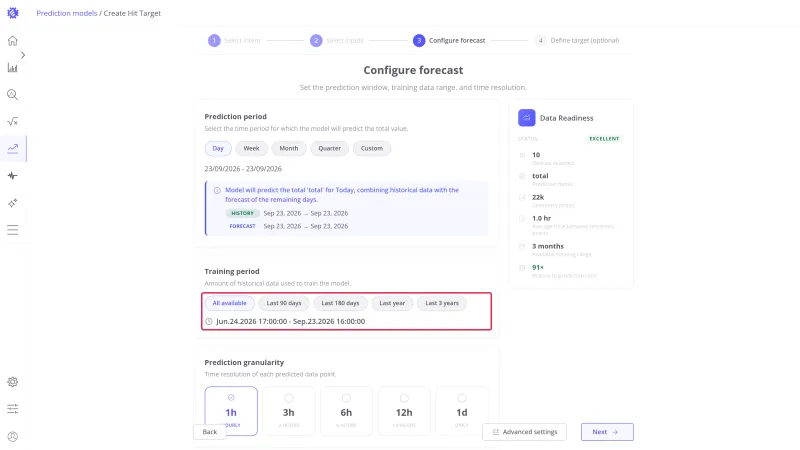This screenshot has height=450, width=800.
Task: Go to the Prediction models breadcrumb link
Action: tap(67, 13)
